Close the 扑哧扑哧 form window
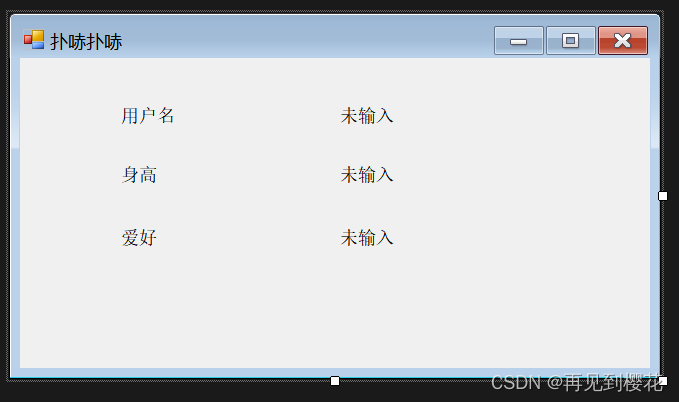 623,41
